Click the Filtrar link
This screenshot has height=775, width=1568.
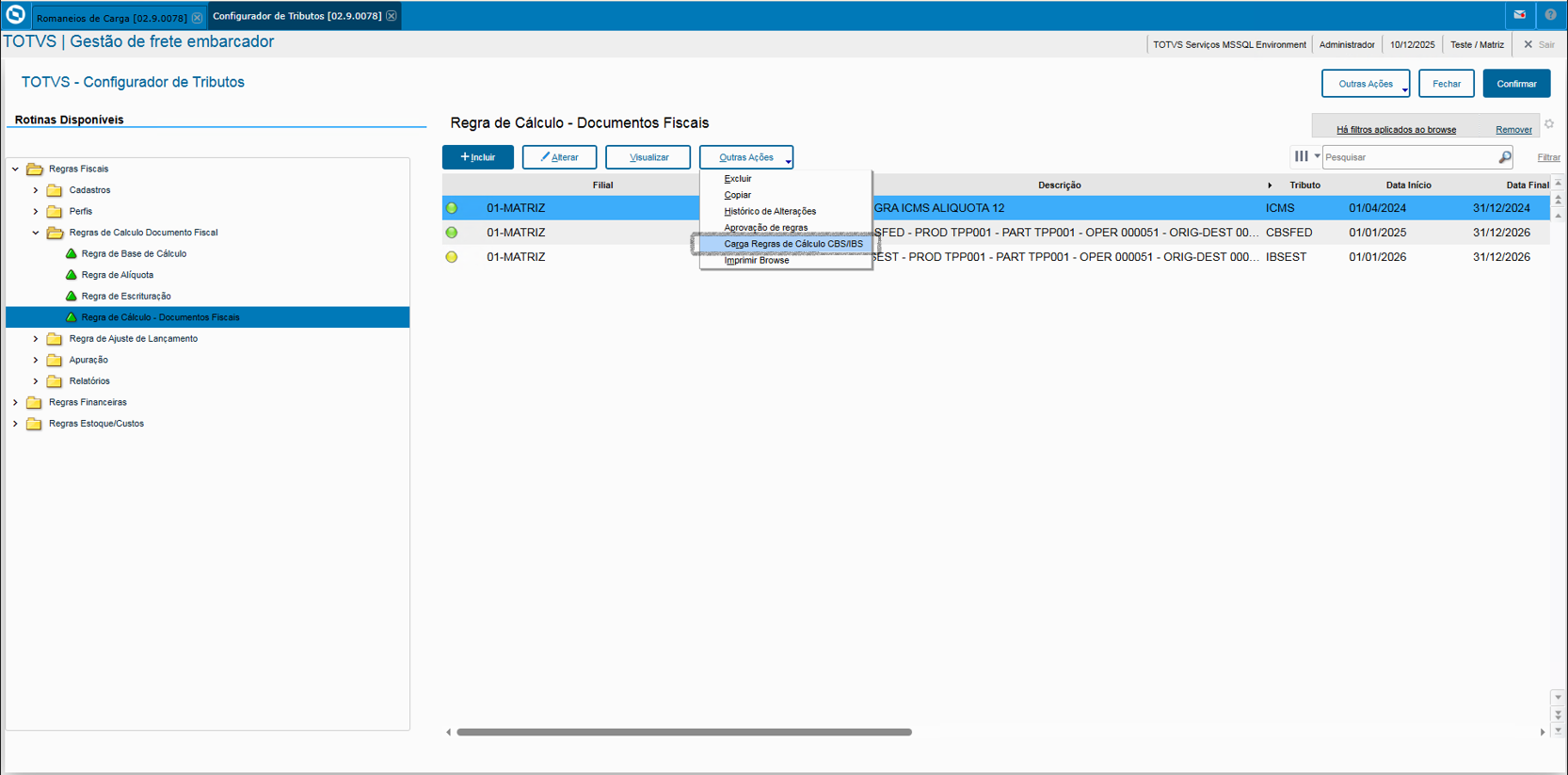(1549, 157)
